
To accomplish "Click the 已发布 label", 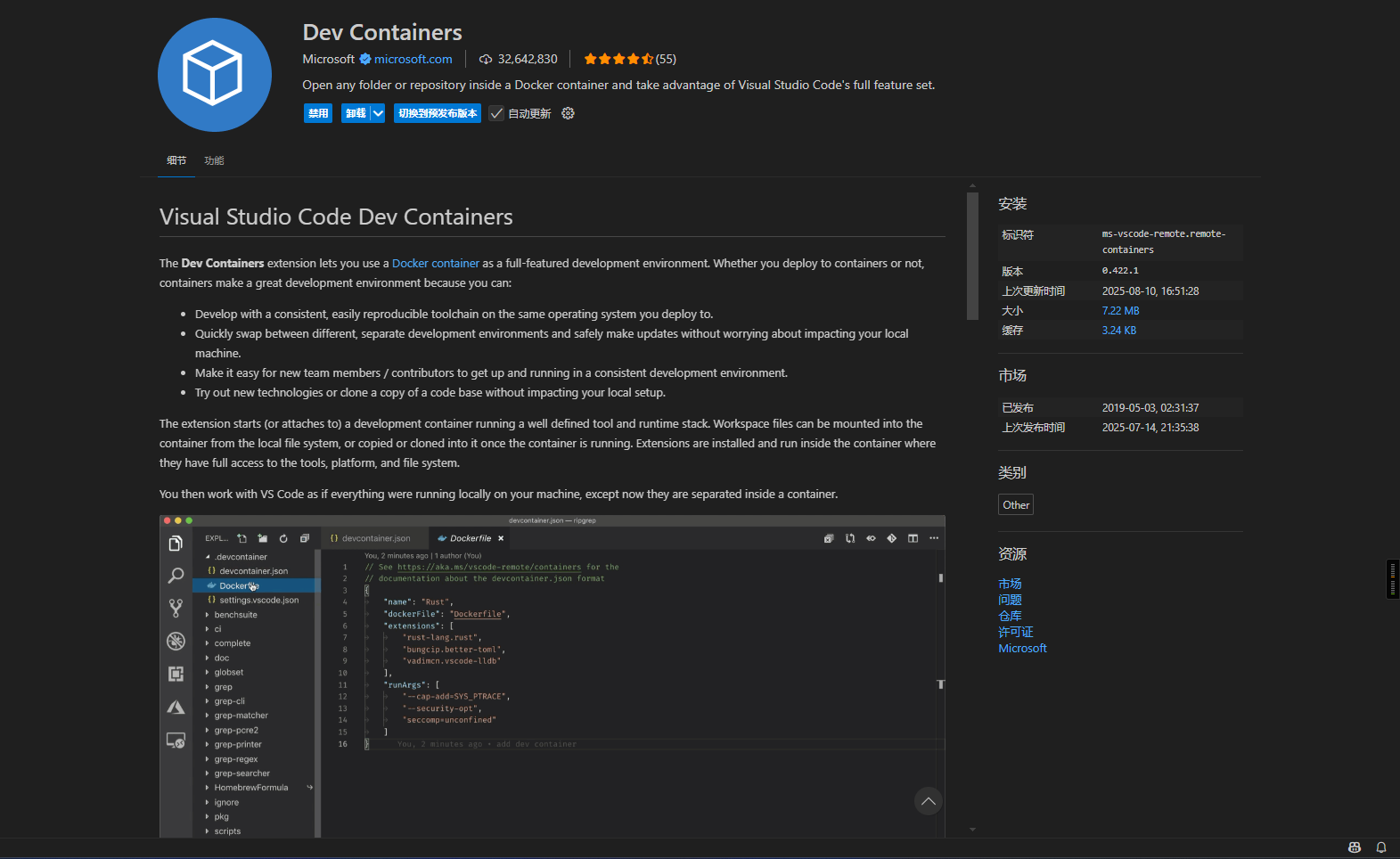I will point(1018,408).
